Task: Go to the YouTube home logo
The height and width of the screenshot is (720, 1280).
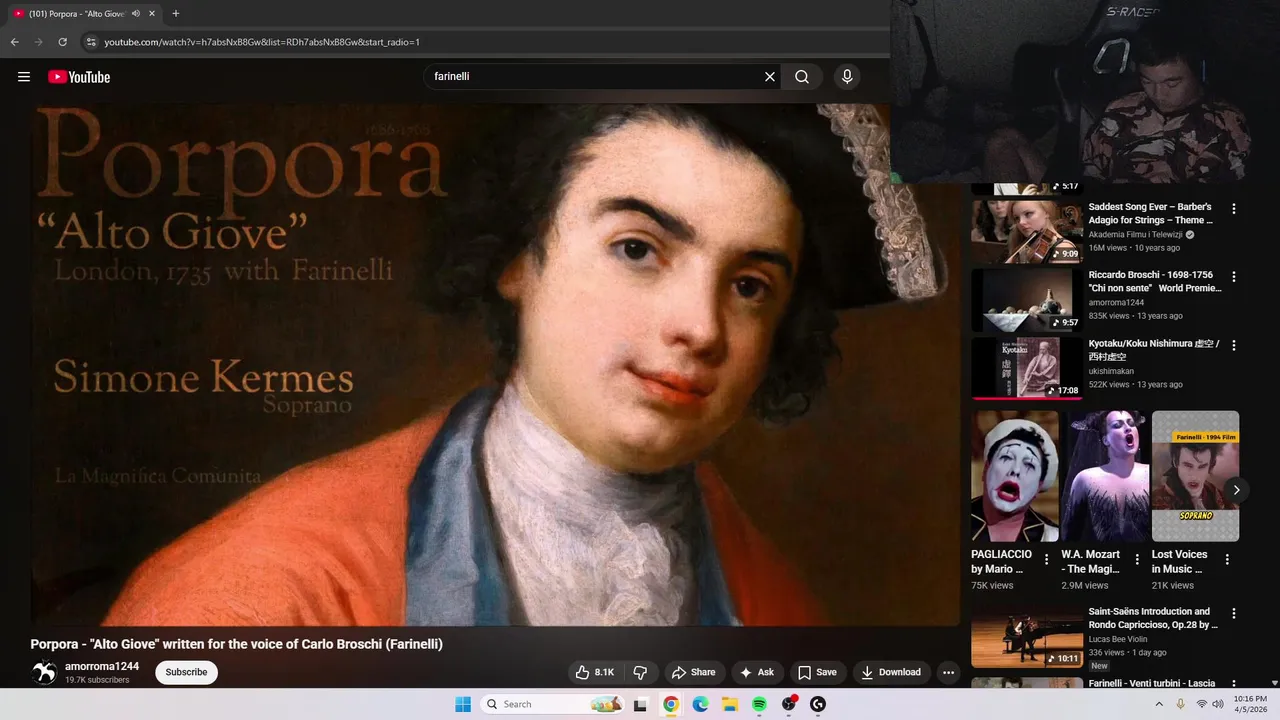Action: tap(79, 77)
